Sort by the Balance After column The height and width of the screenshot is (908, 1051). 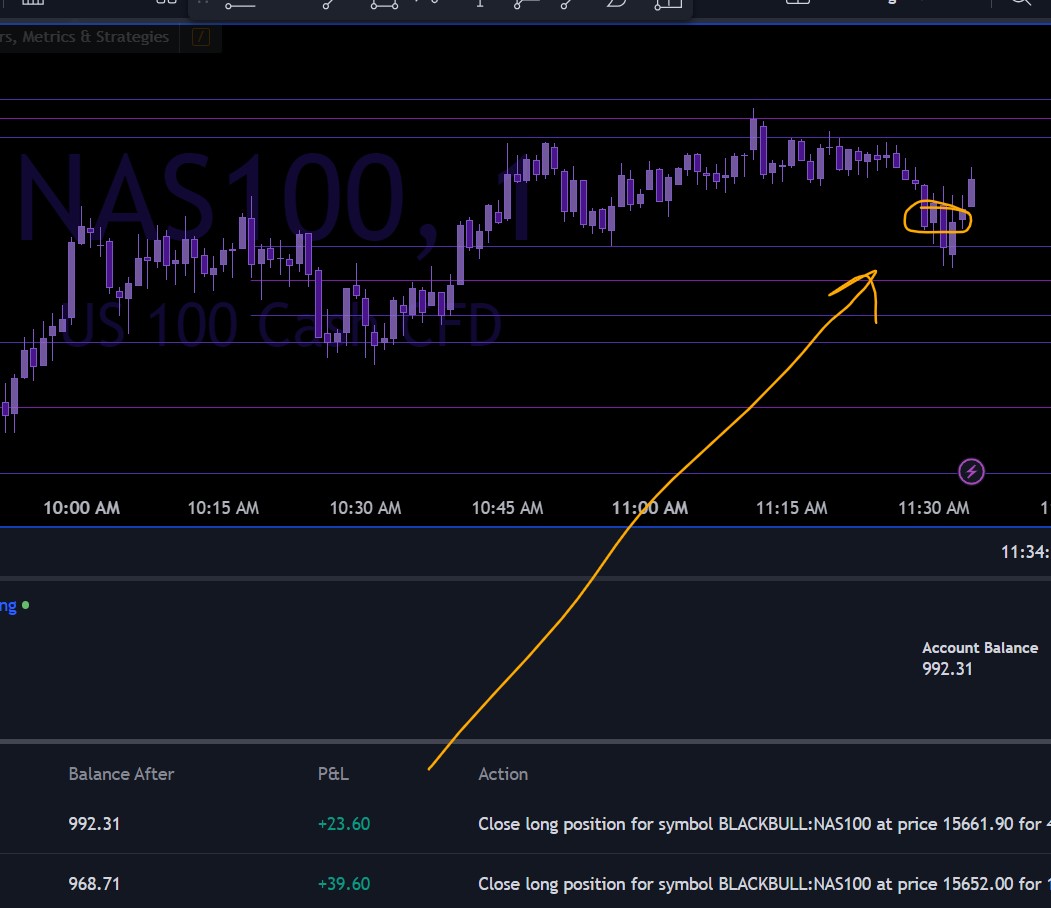(121, 773)
